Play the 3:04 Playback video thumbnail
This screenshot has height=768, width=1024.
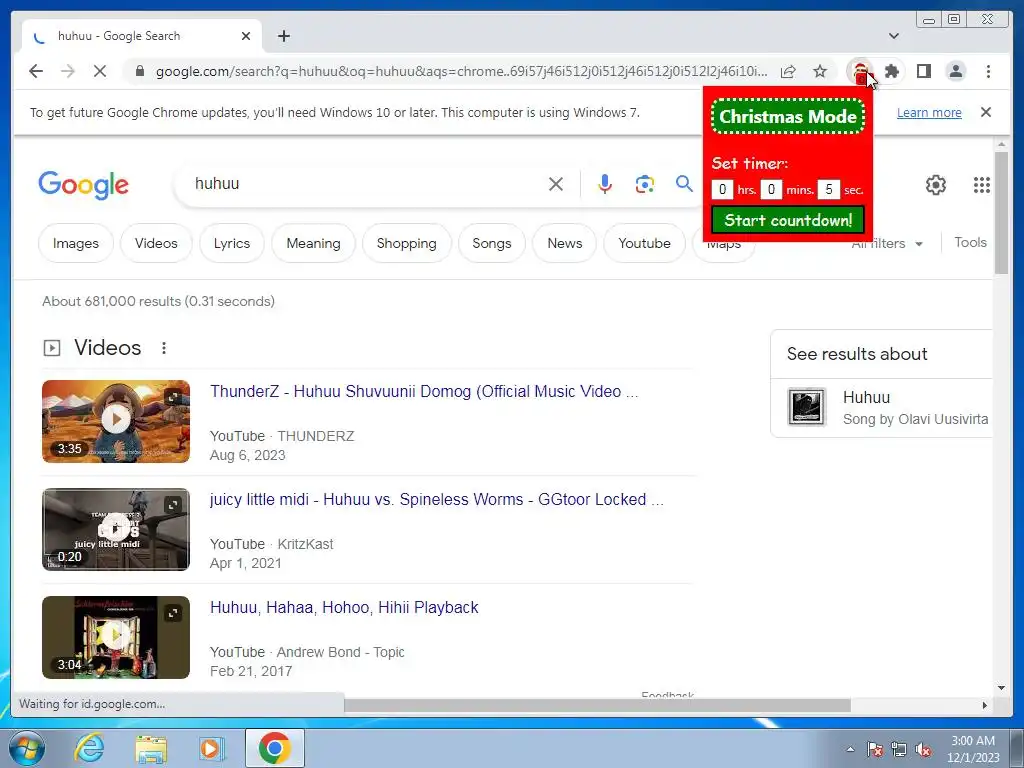(x=116, y=637)
